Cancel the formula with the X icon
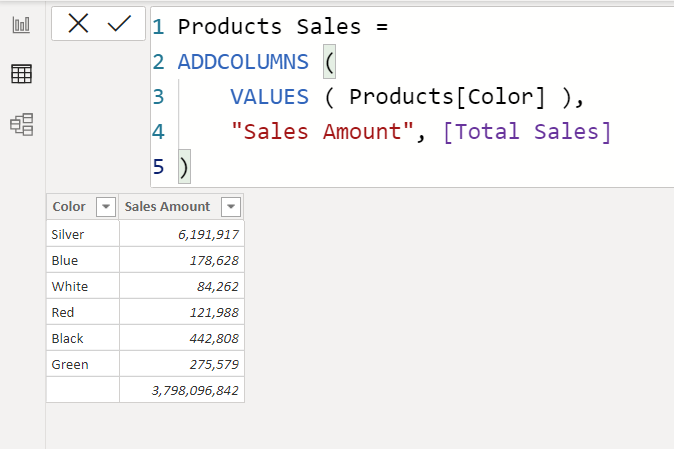The height and width of the screenshot is (449, 674). (x=78, y=23)
